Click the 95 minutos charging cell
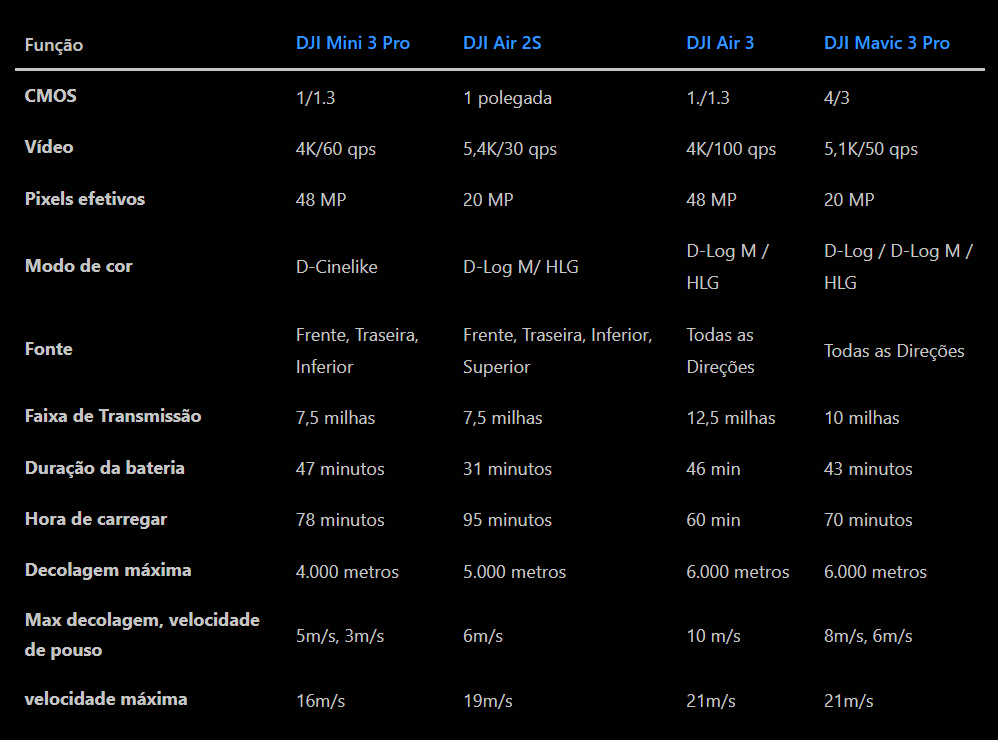The width and height of the screenshot is (998, 740). (x=507, y=520)
